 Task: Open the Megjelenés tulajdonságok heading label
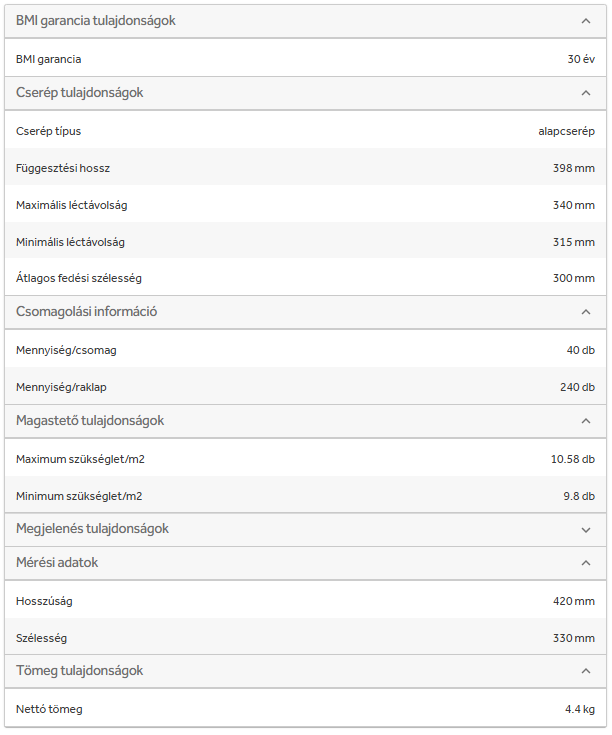[x=92, y=529]
